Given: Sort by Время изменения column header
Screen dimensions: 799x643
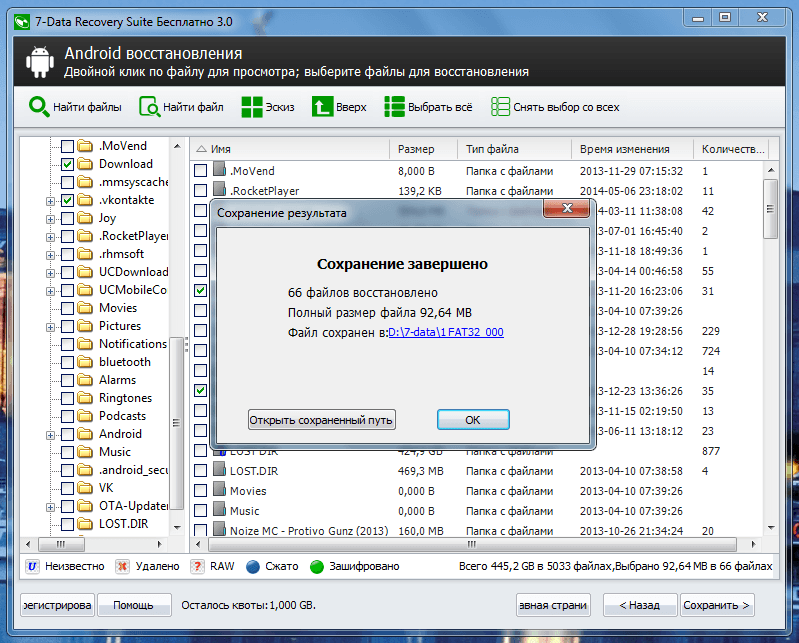Looking at the screenshot, I should tap(632, 149).
